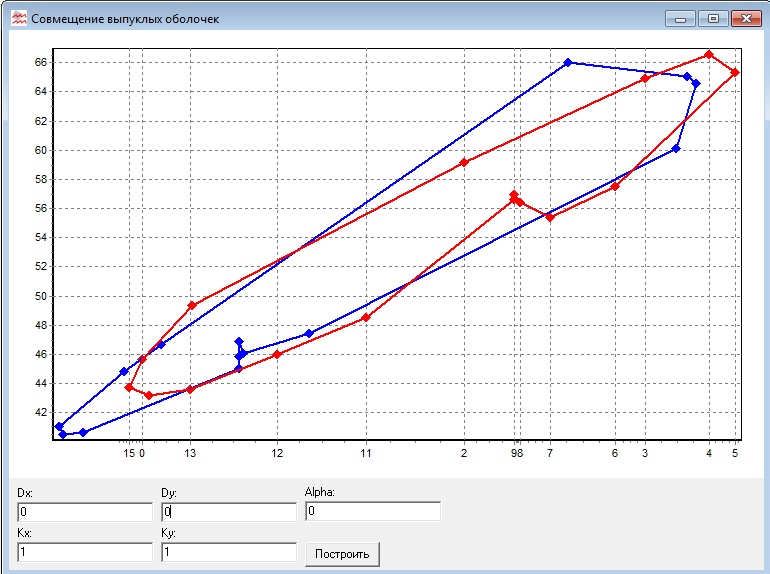770x574 pixels.
Task: Click into the Dy text field
Action: [228, 512]
